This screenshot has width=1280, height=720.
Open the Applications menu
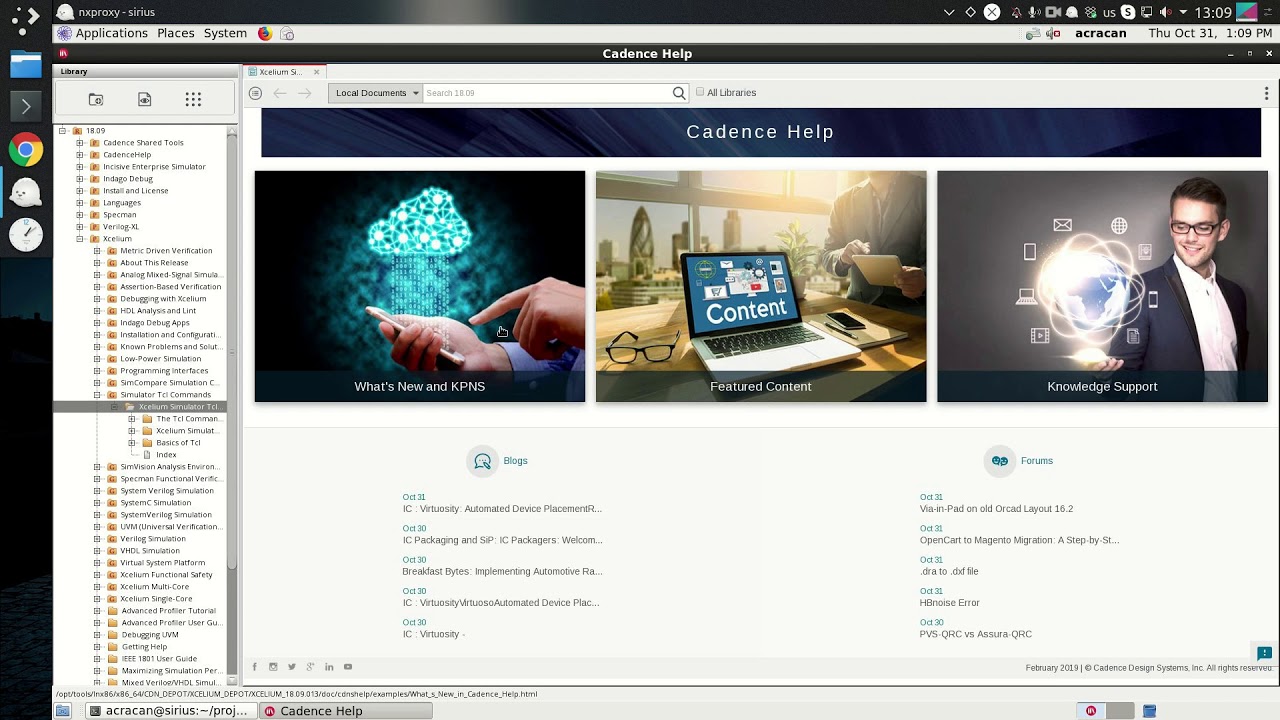coord(111,33)
